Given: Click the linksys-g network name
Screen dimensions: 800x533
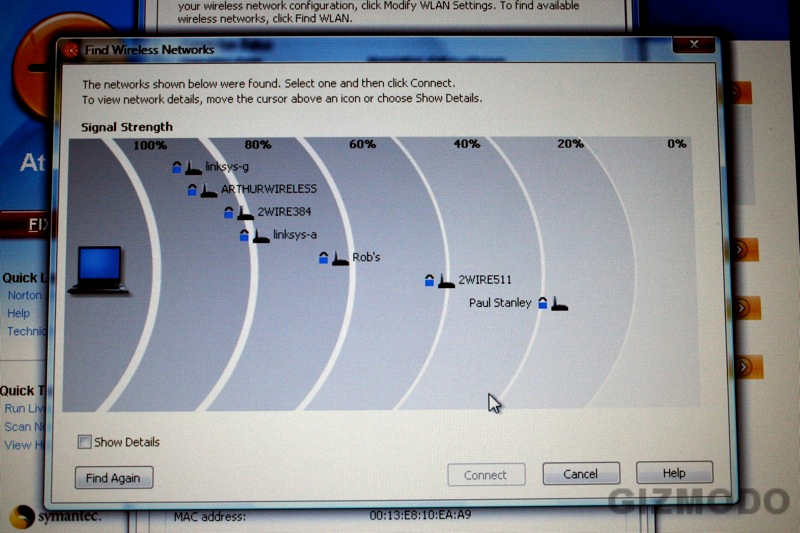Looking at the screenshot, I should [227, 166].
